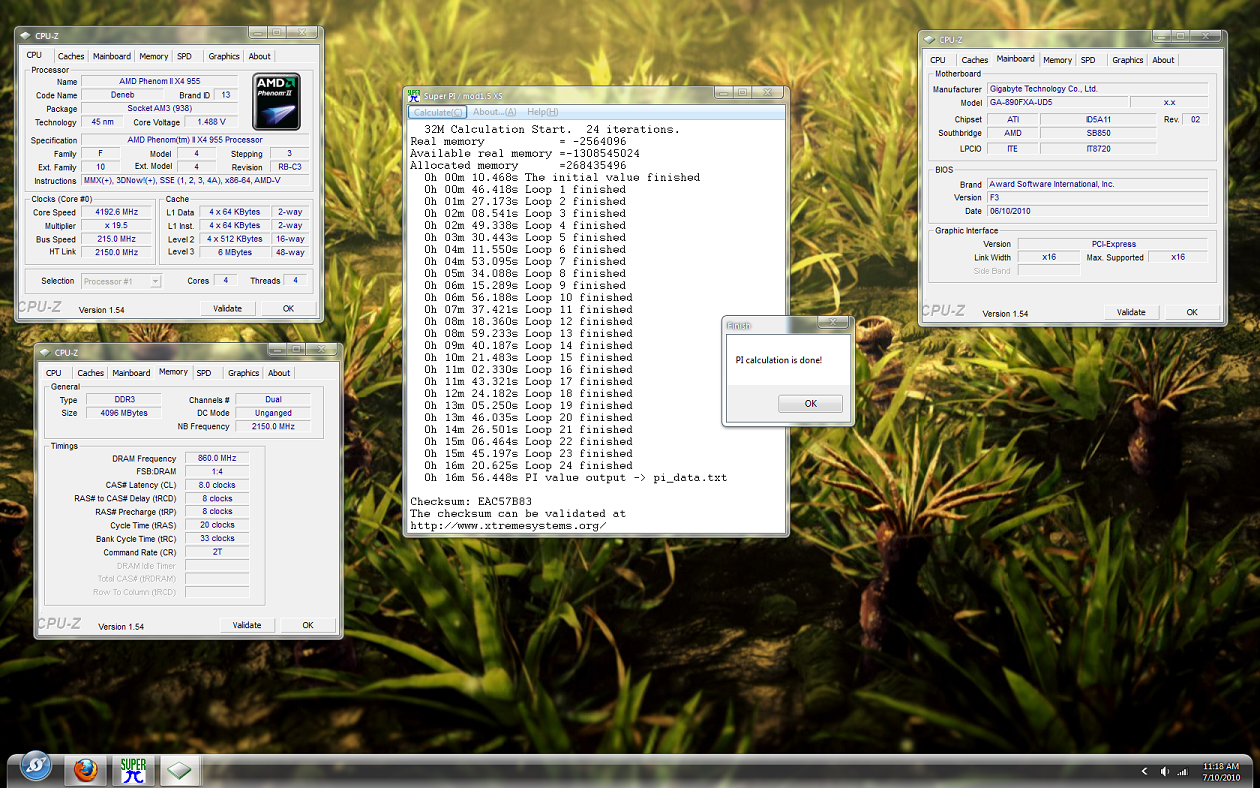Viewport: 1260px width, 788px height.
Task: Click the Southbridge SB850 value
Action: coord(1096,133)
